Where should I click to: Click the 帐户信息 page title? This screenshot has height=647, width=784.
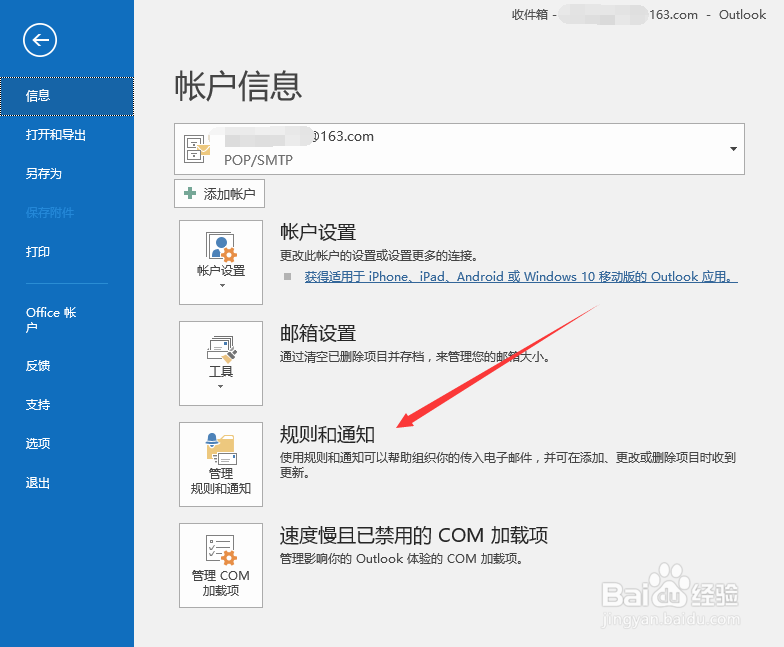click(x=238, y=86)
